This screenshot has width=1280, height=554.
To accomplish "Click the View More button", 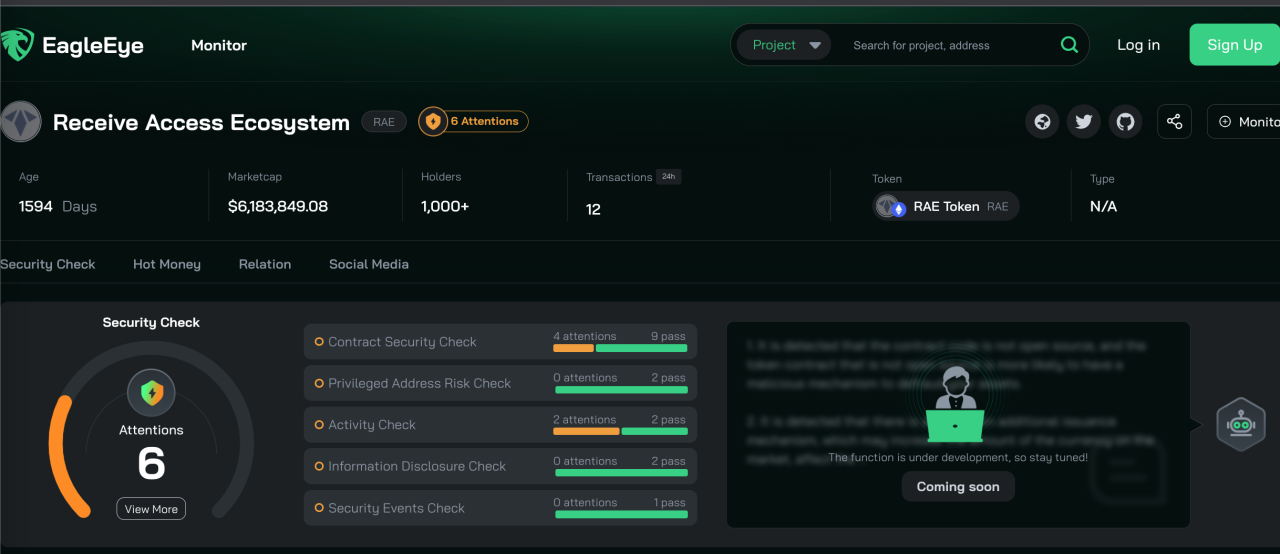I will (151, 509).
